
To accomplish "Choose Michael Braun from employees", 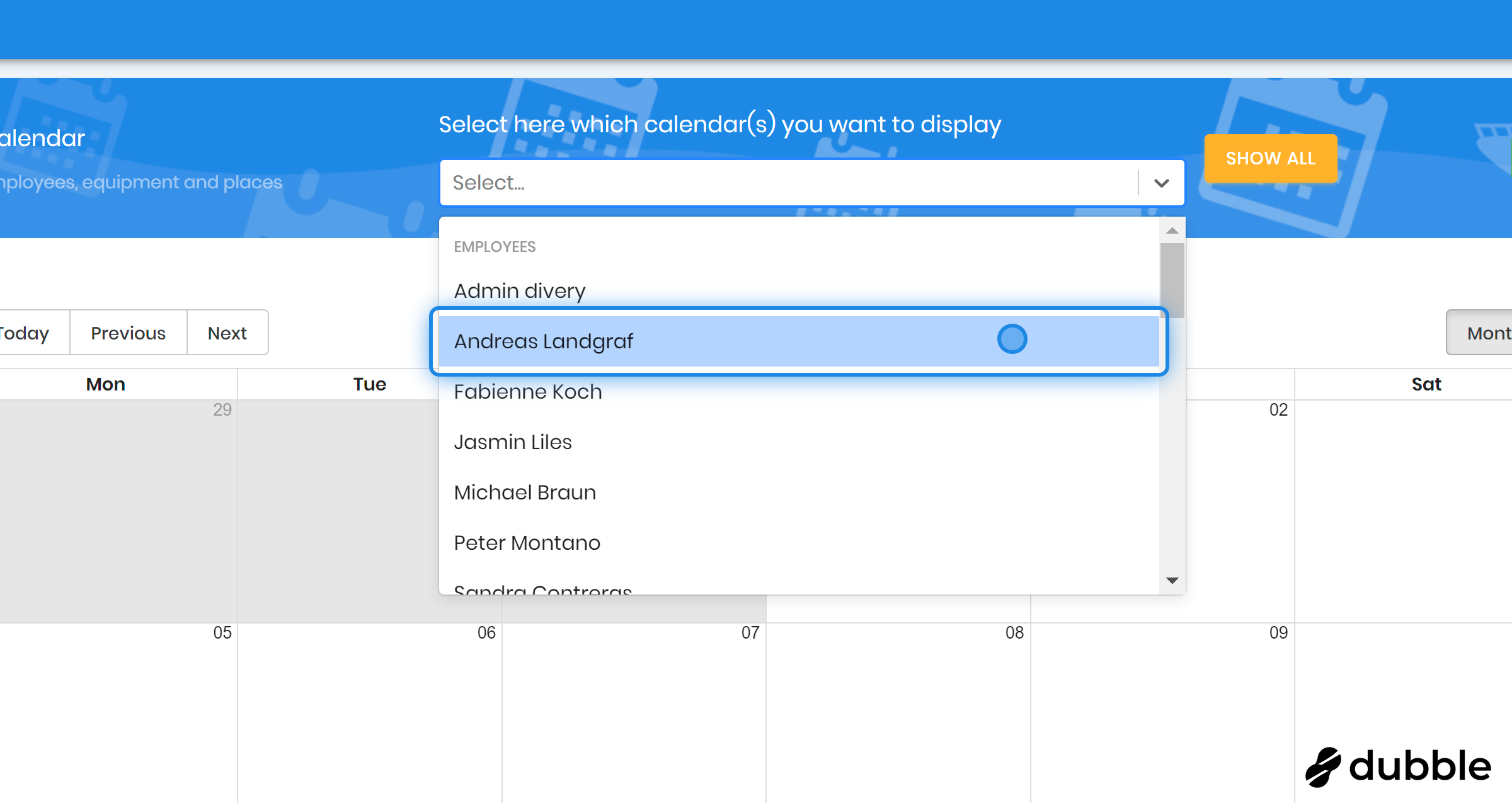I will coord(799,492).
